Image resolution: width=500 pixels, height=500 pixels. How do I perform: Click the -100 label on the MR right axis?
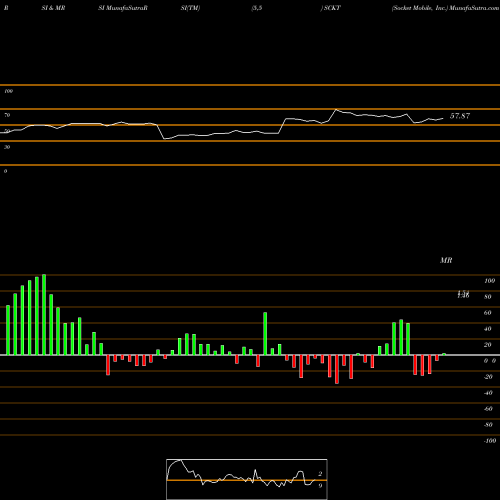click(x=490, y=441)
